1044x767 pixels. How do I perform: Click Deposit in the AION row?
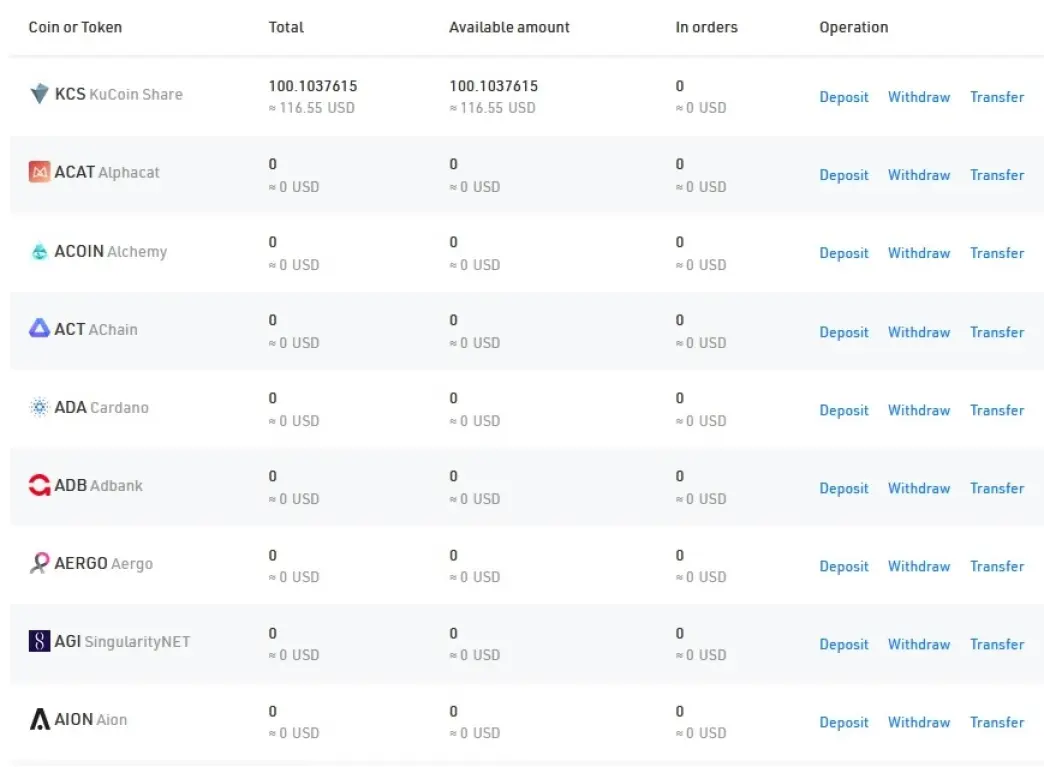(844, 722)
